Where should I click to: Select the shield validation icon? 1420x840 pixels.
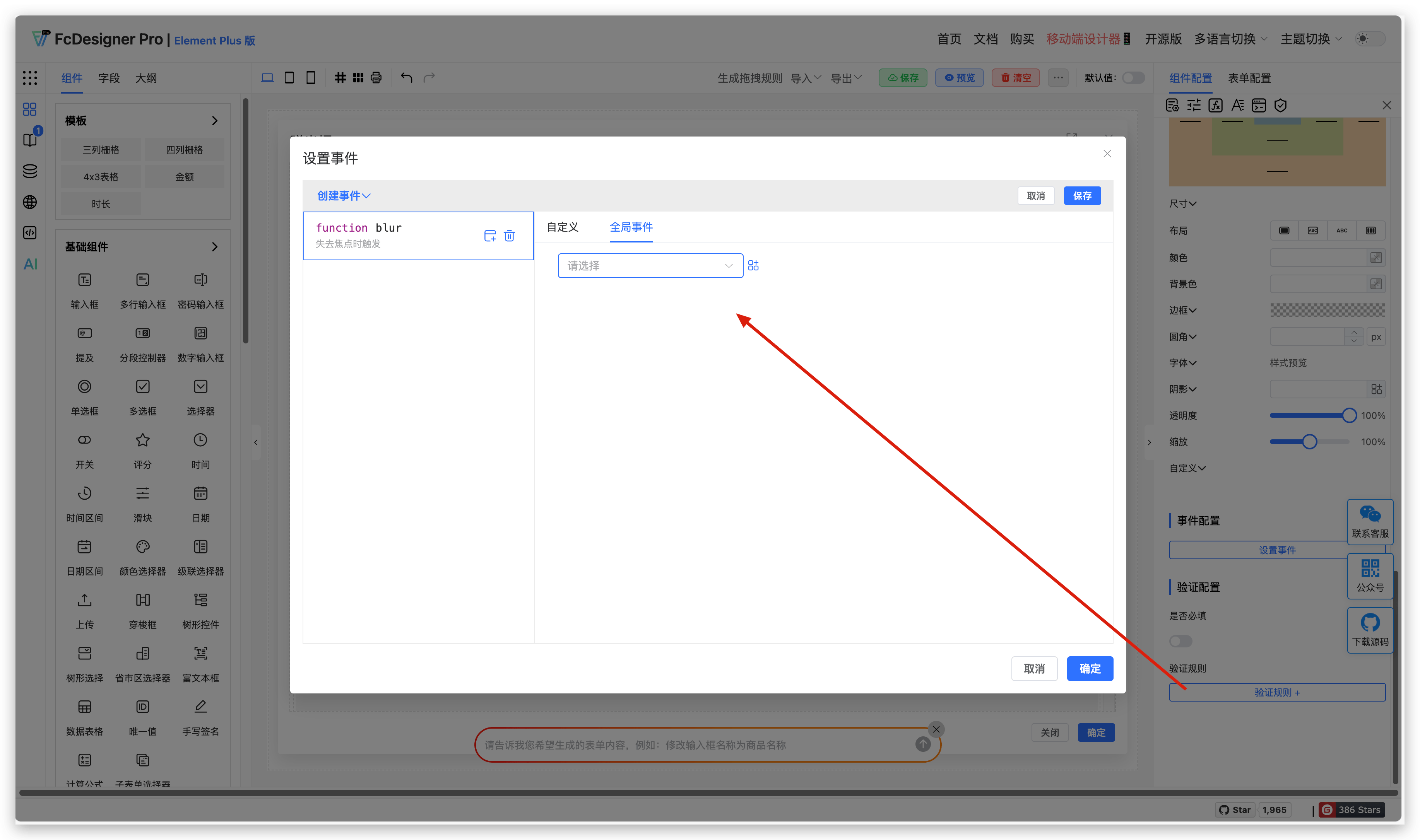tap(1280, 105)
